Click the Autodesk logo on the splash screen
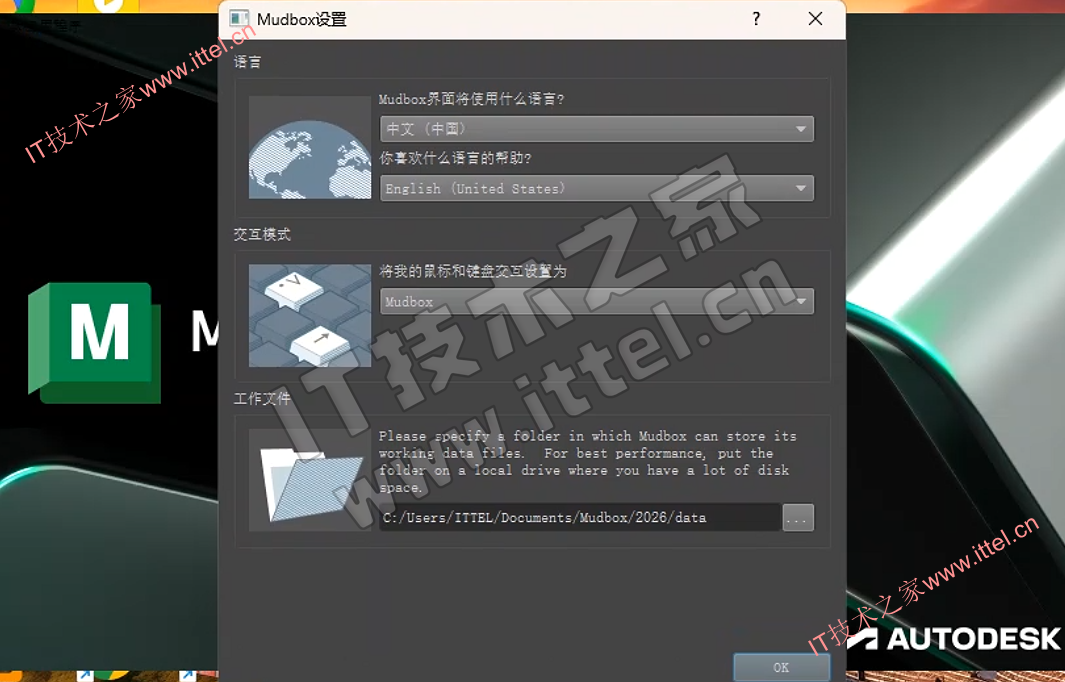This screenshot has height=682, width=1065. click(x=954, y=639)
